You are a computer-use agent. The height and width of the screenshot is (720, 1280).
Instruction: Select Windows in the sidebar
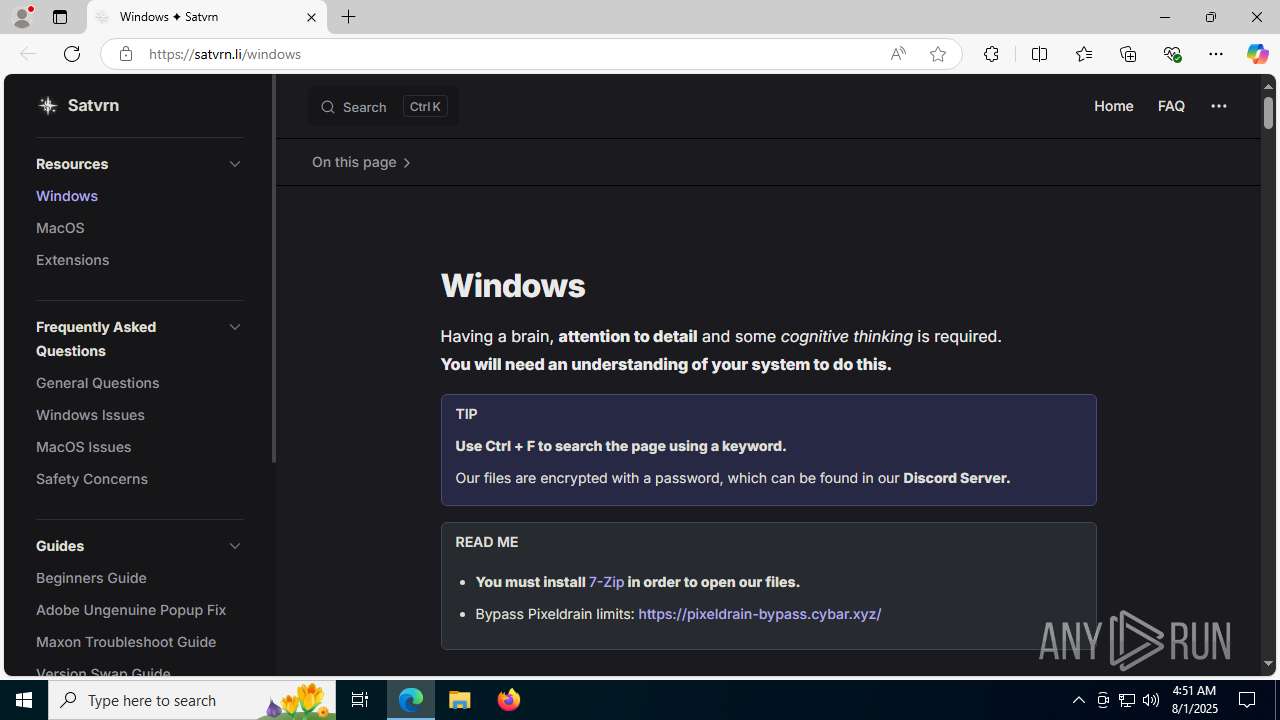tap(67, 196)
